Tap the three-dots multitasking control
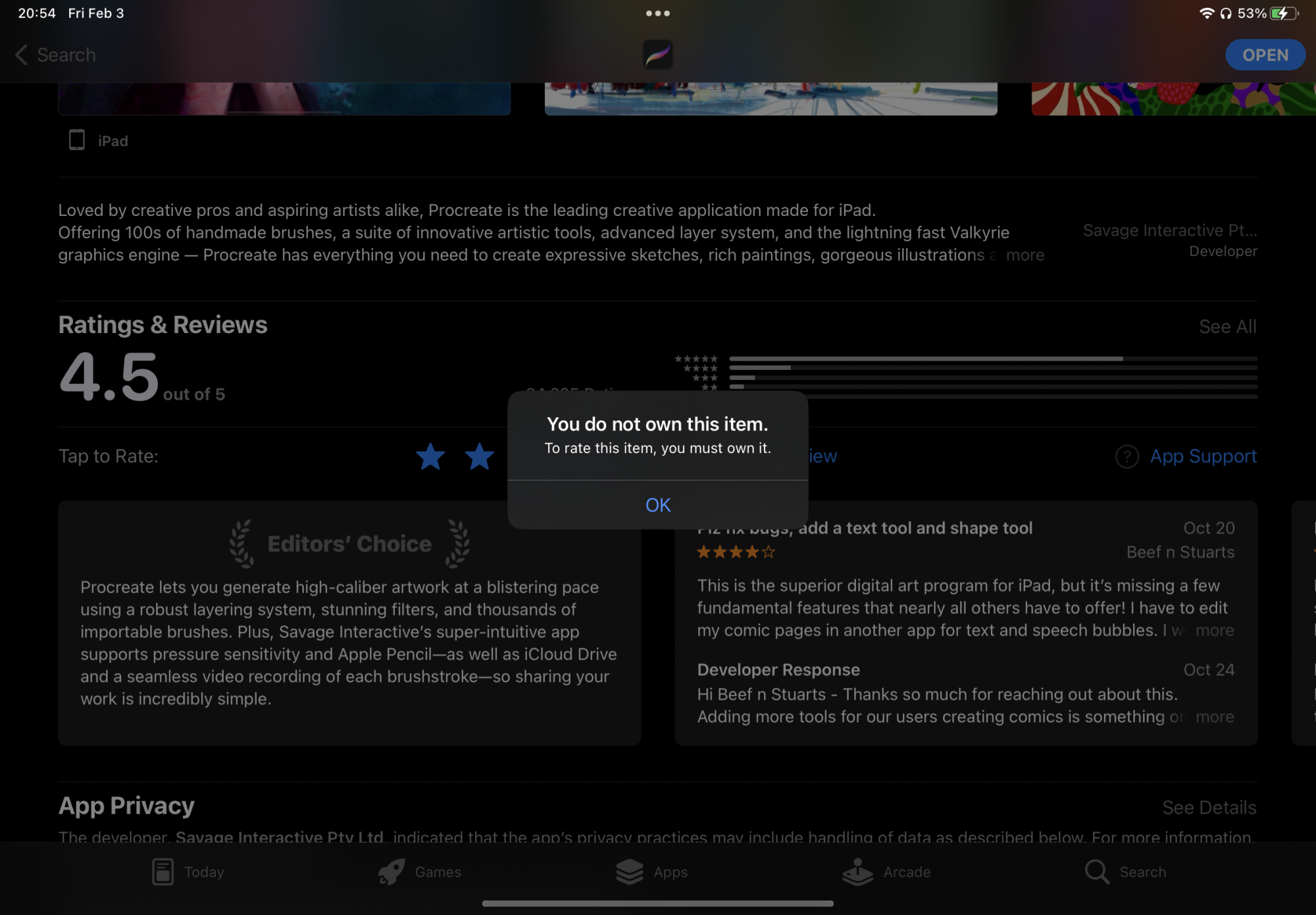 coord(657,13)
